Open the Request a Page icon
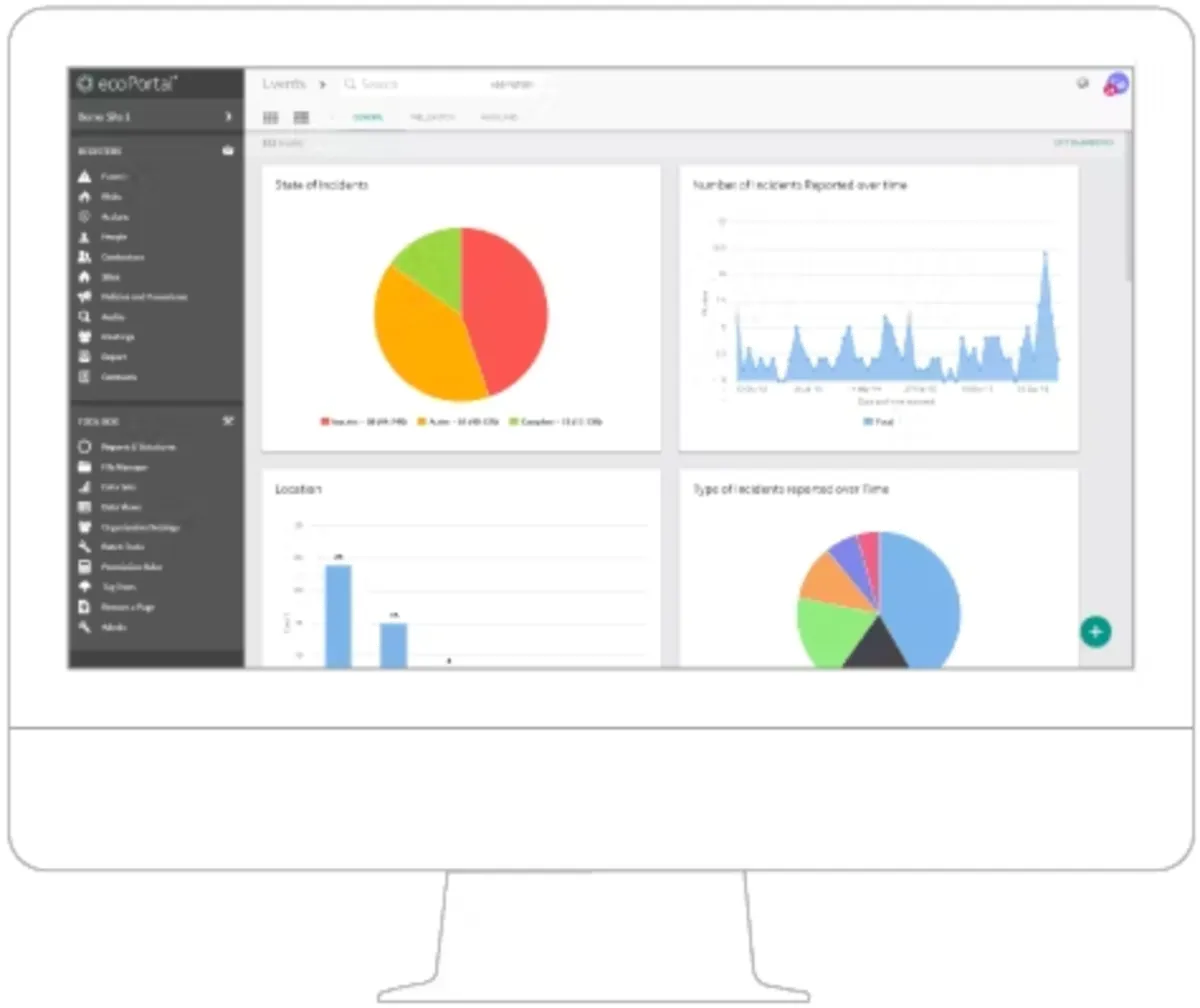Image resolution: width=1200 pixels, height=1008 pixels. [x=85, y=607]
